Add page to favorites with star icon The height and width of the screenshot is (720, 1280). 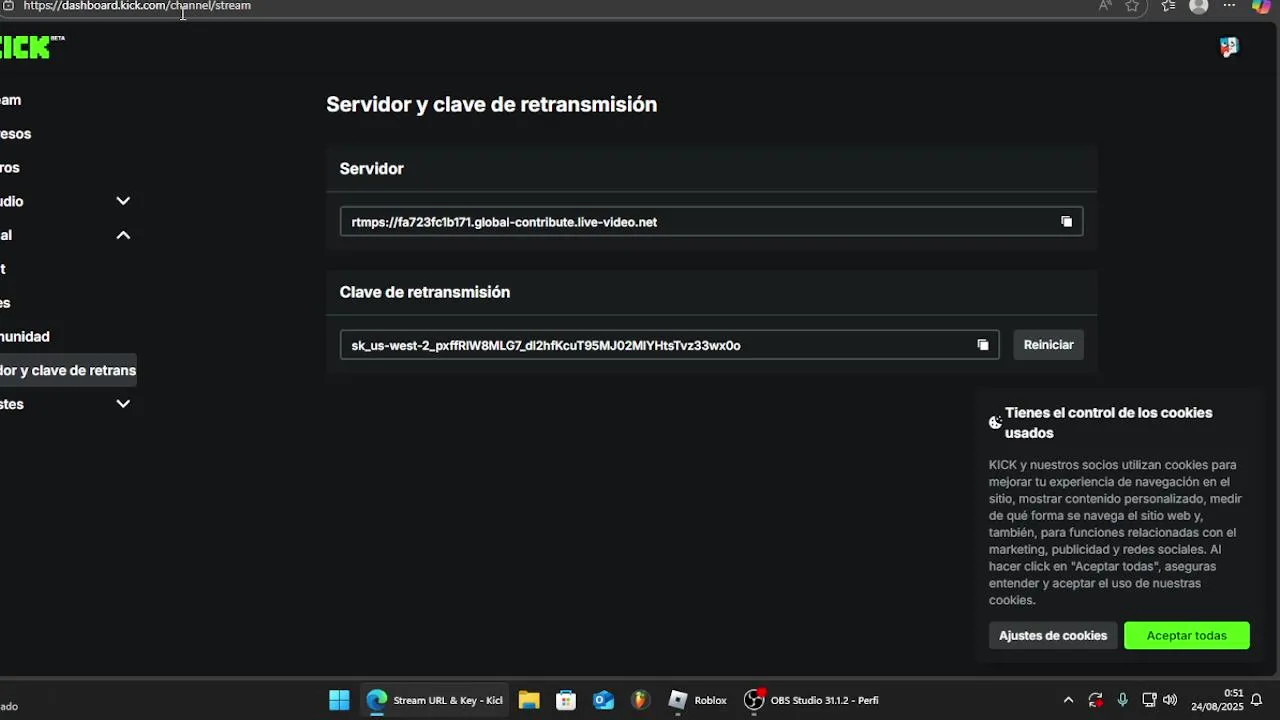click(x=1132, y=6)
